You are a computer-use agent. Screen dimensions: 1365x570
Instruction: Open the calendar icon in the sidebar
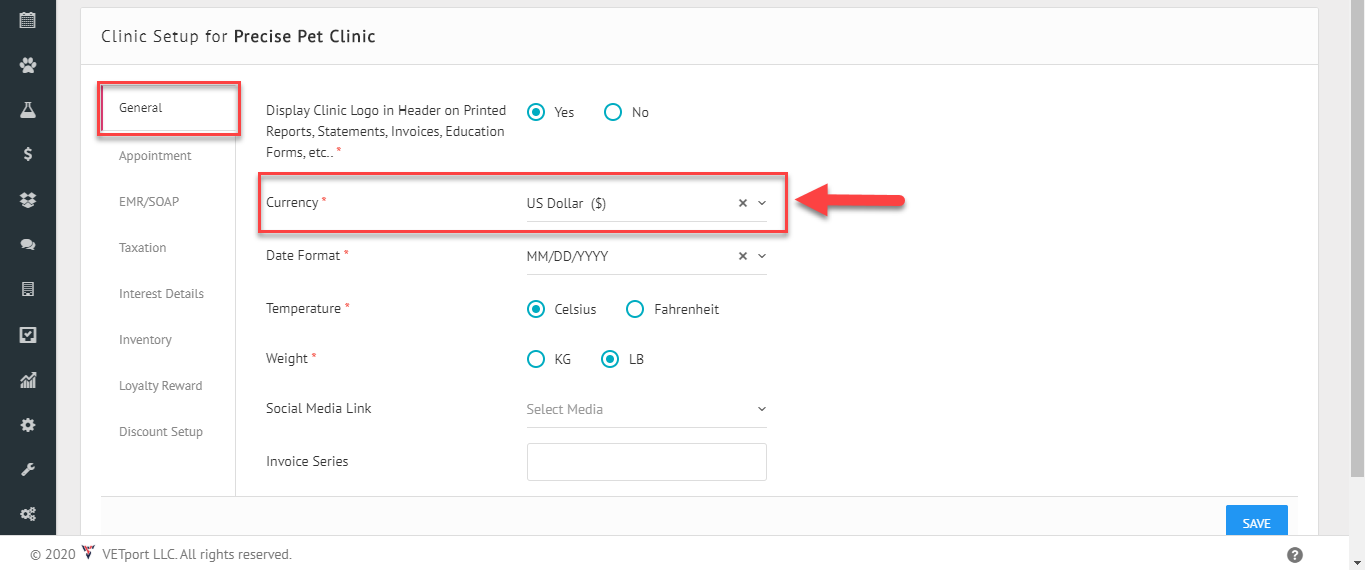click(28, 19)
